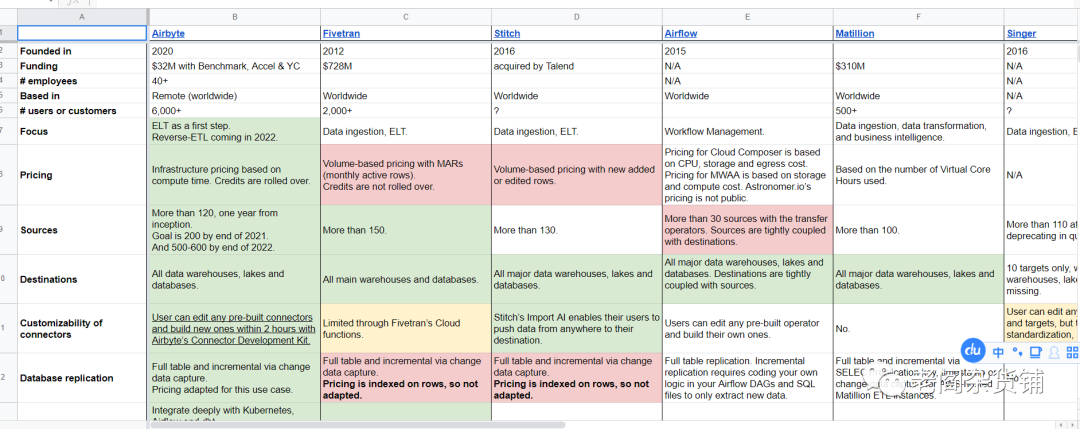
Task: Select the '# users or customers' label cell
Action: 83,111
